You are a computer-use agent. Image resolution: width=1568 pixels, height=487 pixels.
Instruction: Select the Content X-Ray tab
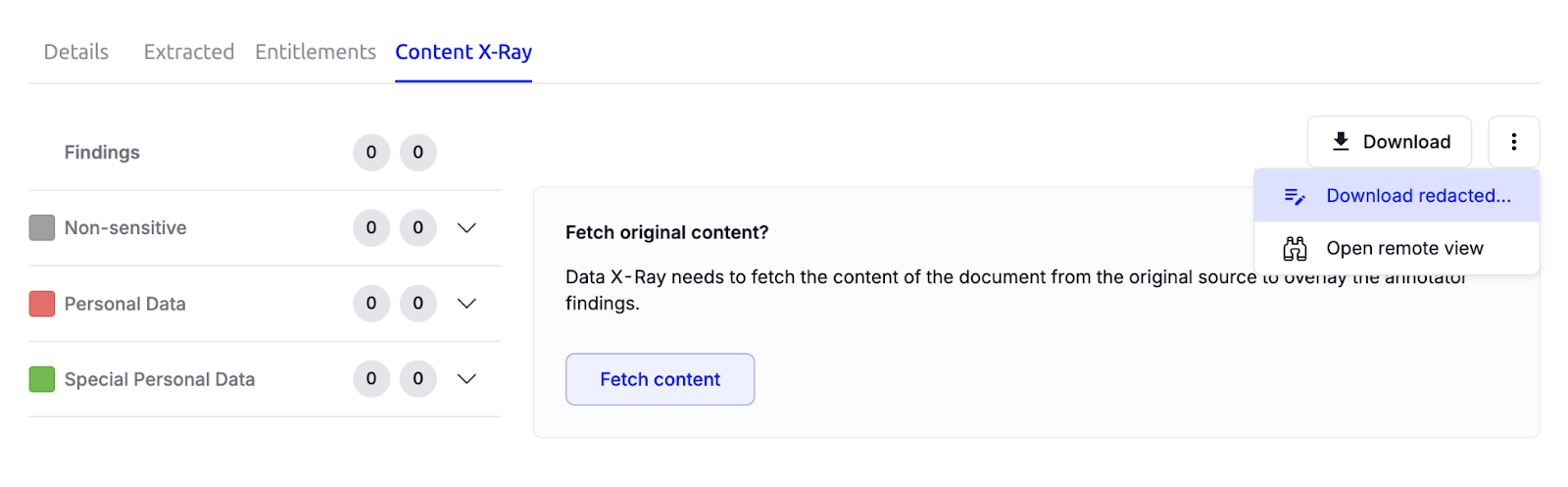point(464,52)
